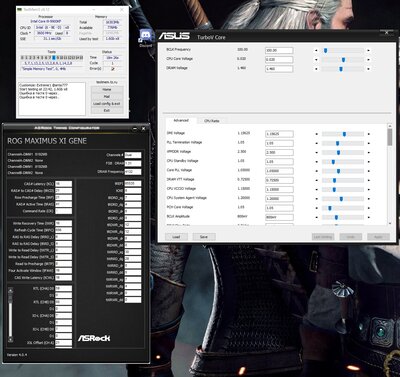Click the CPU Core Voltage slider handle

tap(343, 60)
